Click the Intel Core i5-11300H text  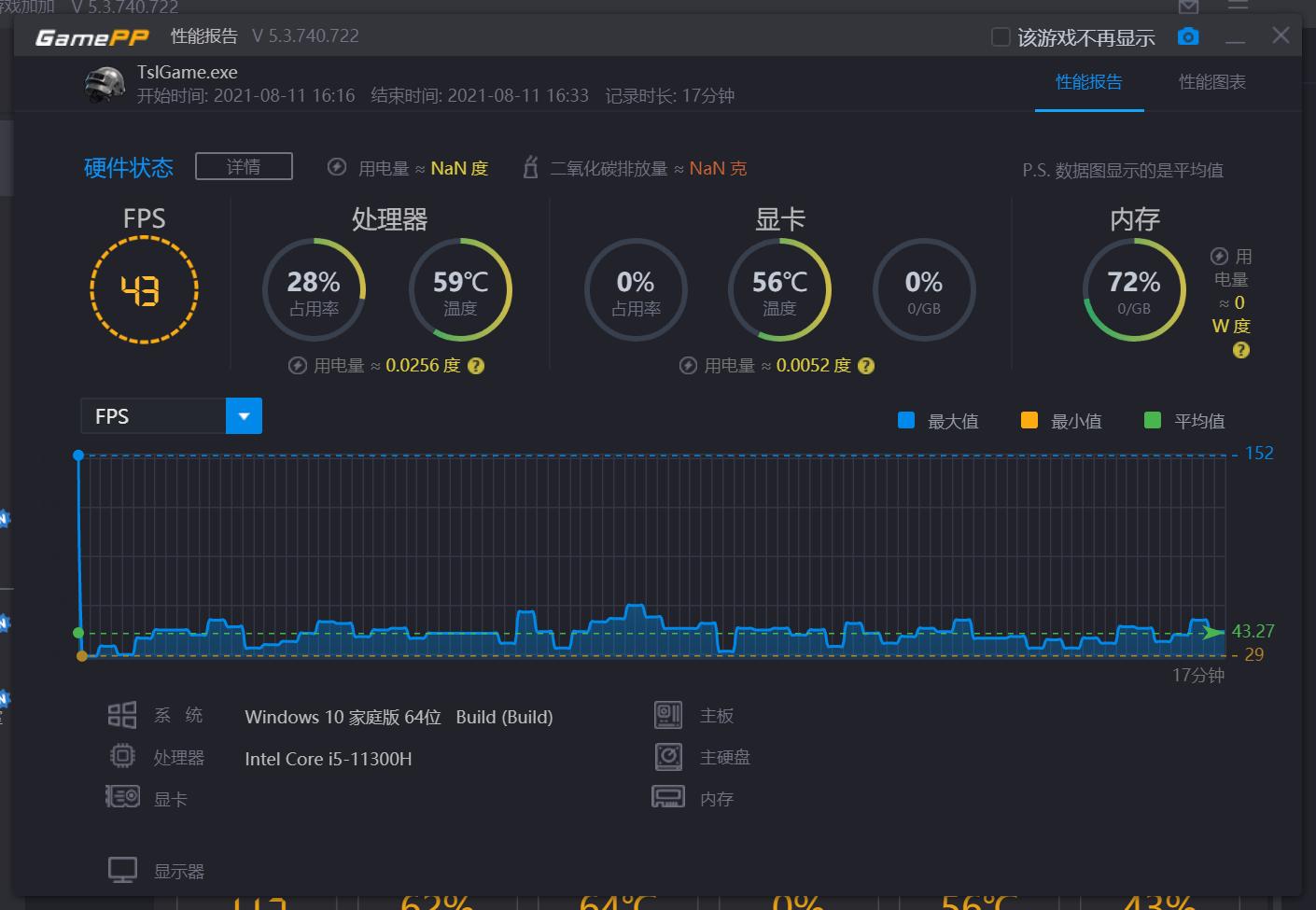329,759
